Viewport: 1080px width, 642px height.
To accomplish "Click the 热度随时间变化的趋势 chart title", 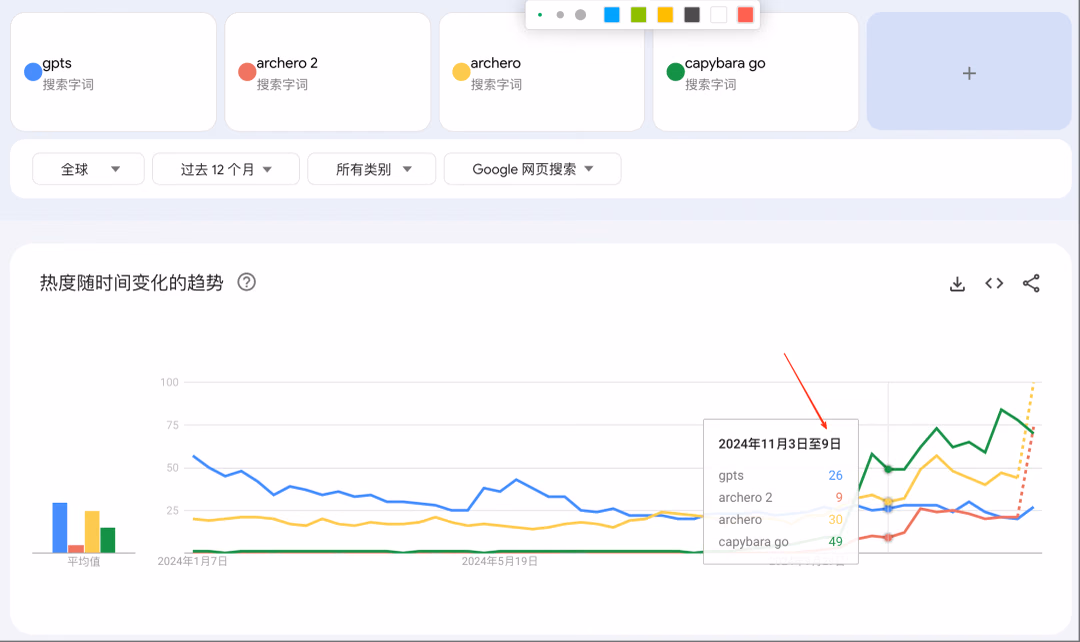I will pyautogui.click(x=132, y=283).
